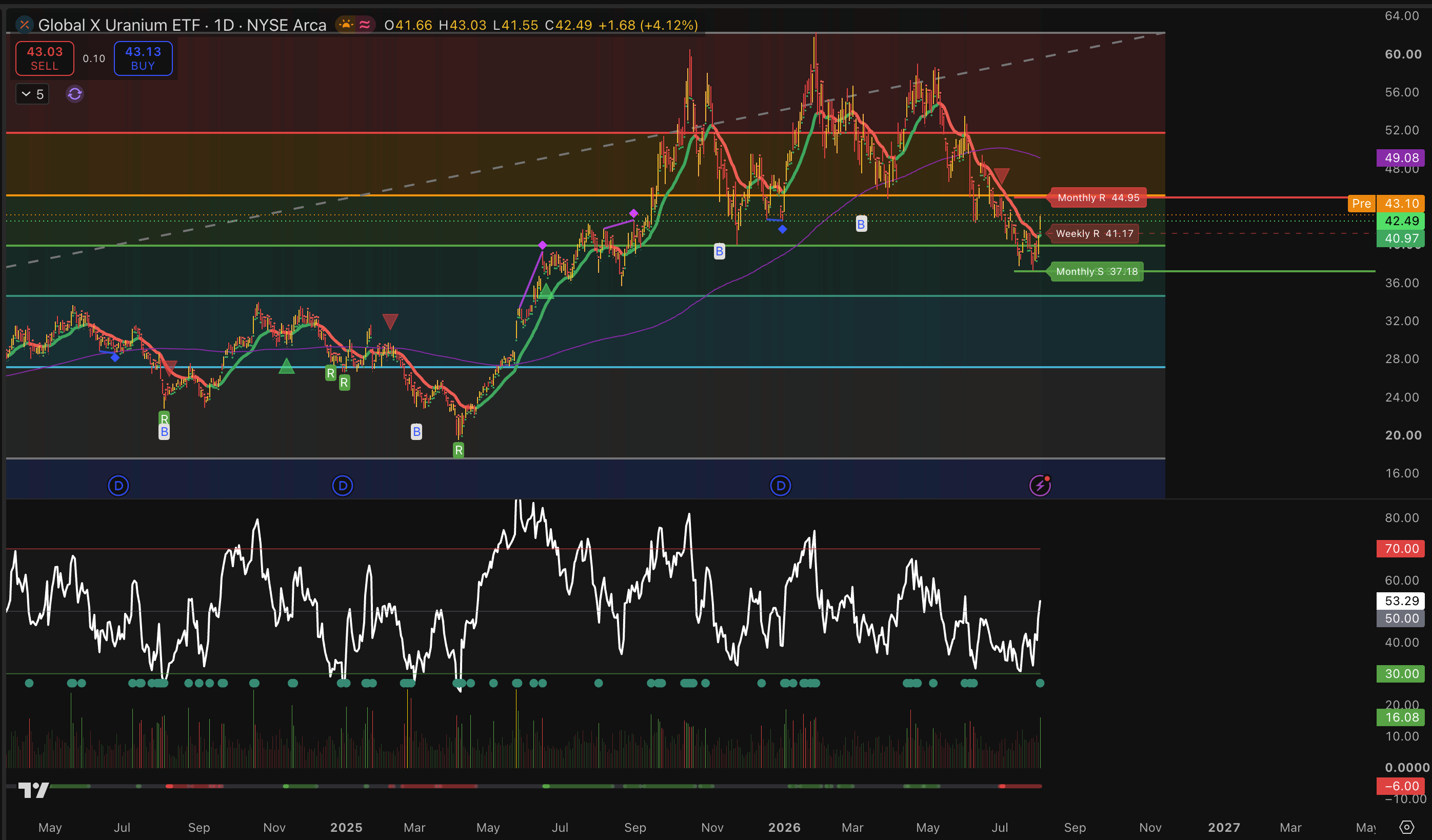Click the blue diamond marker near January 2026

783,229
